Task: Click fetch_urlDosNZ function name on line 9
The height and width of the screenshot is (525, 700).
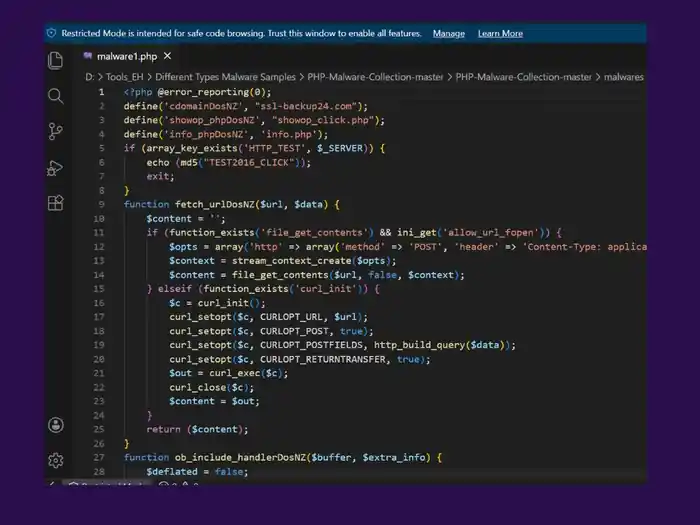Action: pos(215,204)
